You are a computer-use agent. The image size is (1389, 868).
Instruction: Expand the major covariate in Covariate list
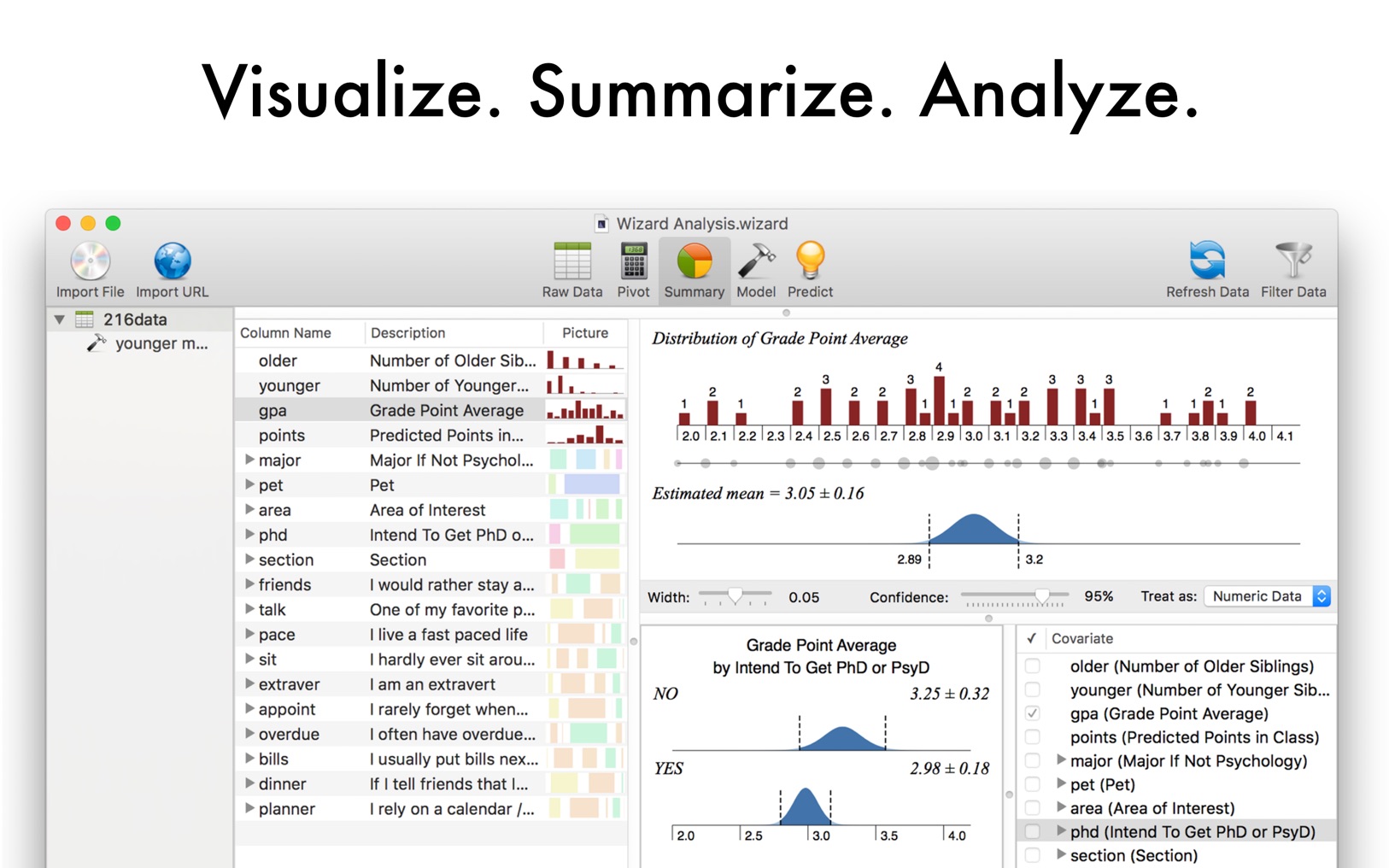1061,759
